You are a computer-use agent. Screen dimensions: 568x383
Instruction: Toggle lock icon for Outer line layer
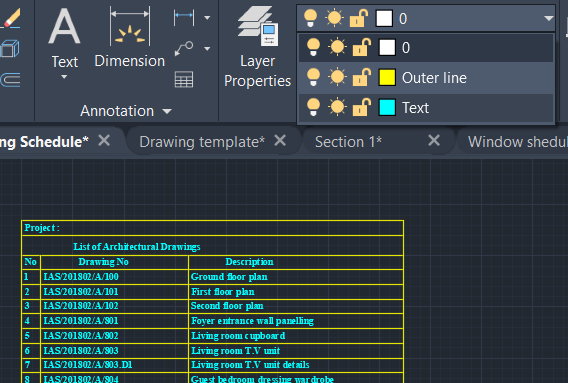[x=360, y=77]
